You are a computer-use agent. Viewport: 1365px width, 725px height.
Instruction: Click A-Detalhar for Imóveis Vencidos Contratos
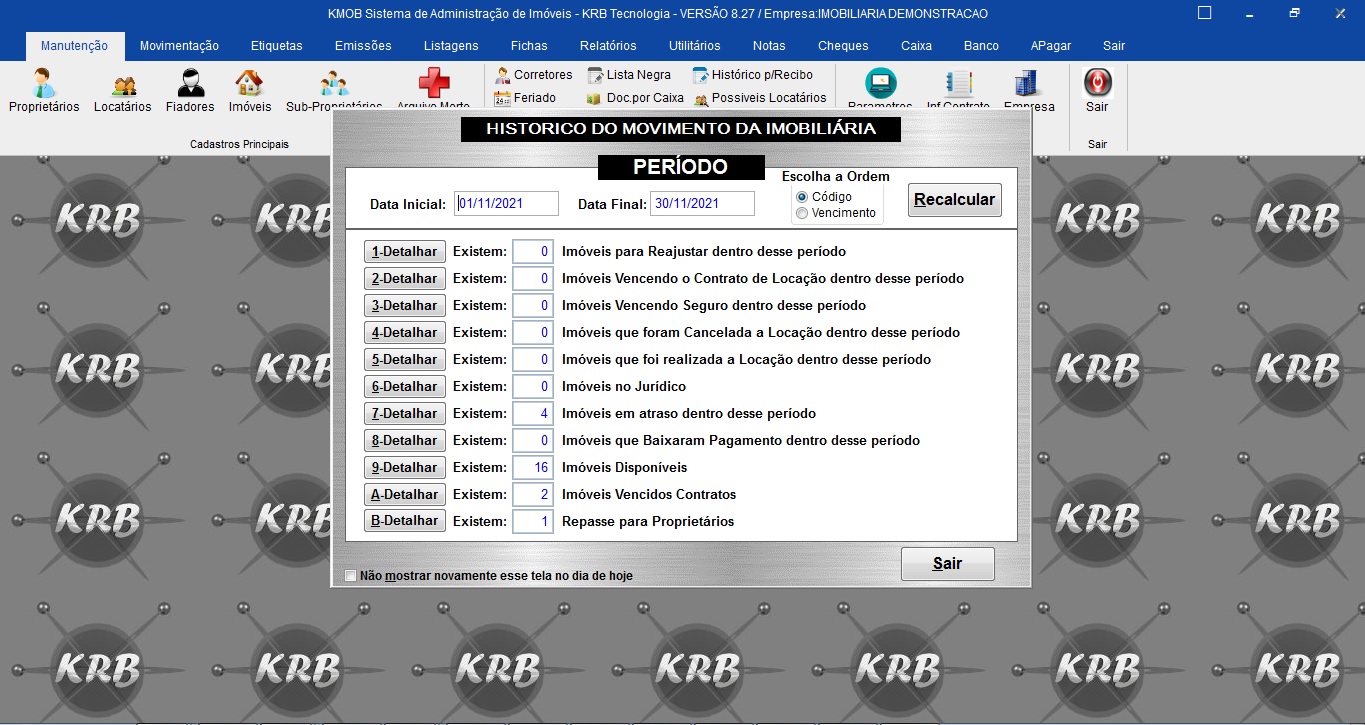click(x=405, y=495)
